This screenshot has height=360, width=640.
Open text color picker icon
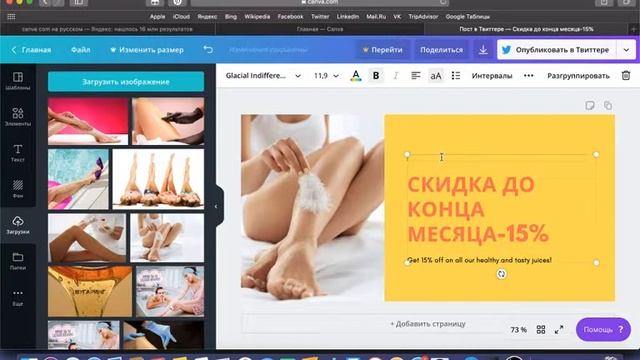[x=356, y=76]
